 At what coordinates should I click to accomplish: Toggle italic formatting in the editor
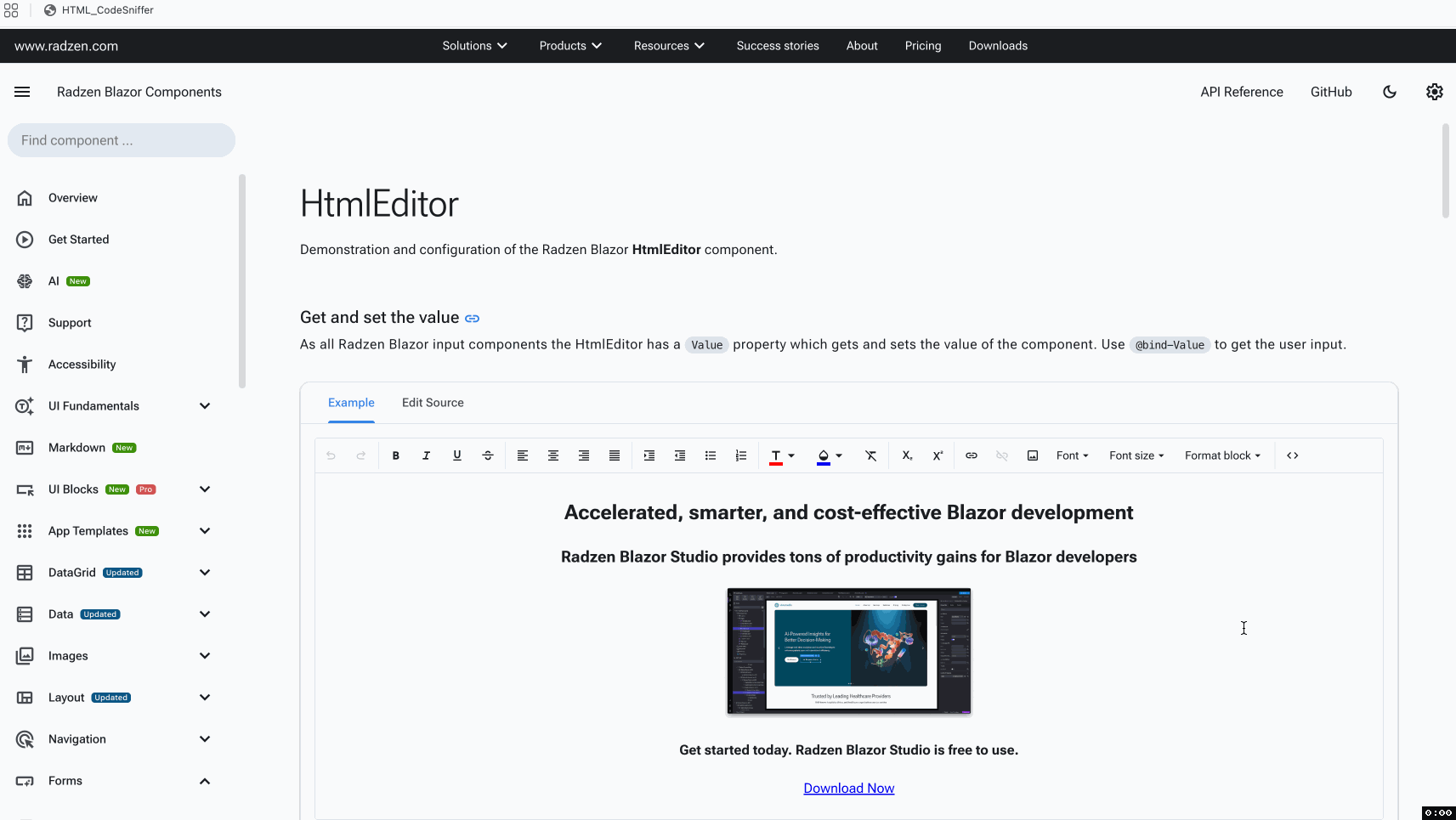click(426, 455)
